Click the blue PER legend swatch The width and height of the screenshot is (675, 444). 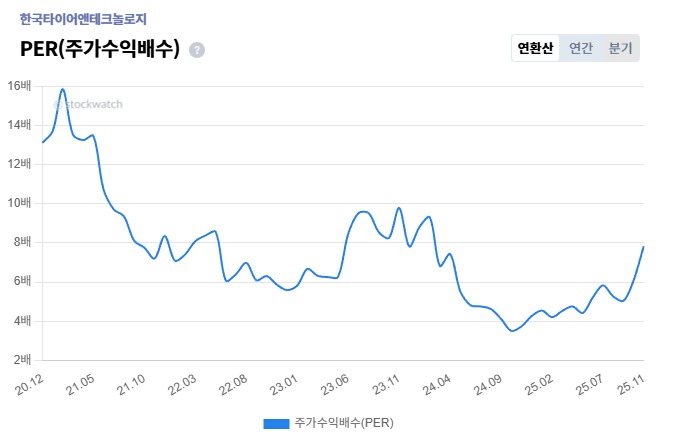pyautogui.click(x=276, y=424)
